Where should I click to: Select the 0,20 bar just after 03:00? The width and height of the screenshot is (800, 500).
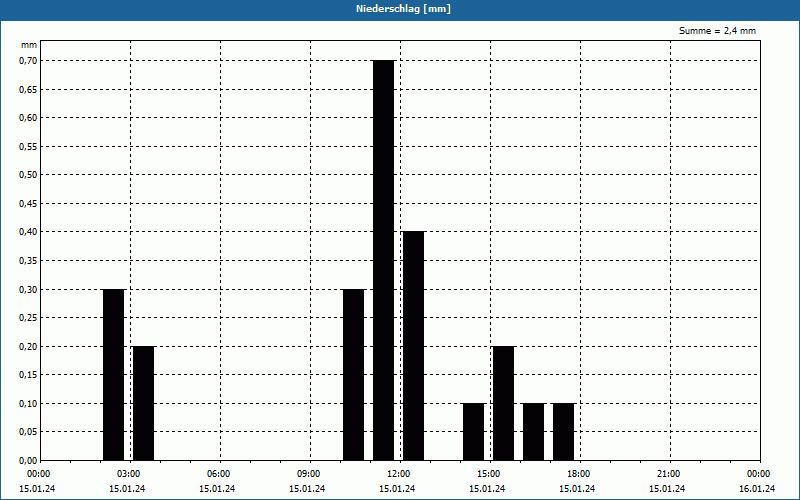coord(143,403)
